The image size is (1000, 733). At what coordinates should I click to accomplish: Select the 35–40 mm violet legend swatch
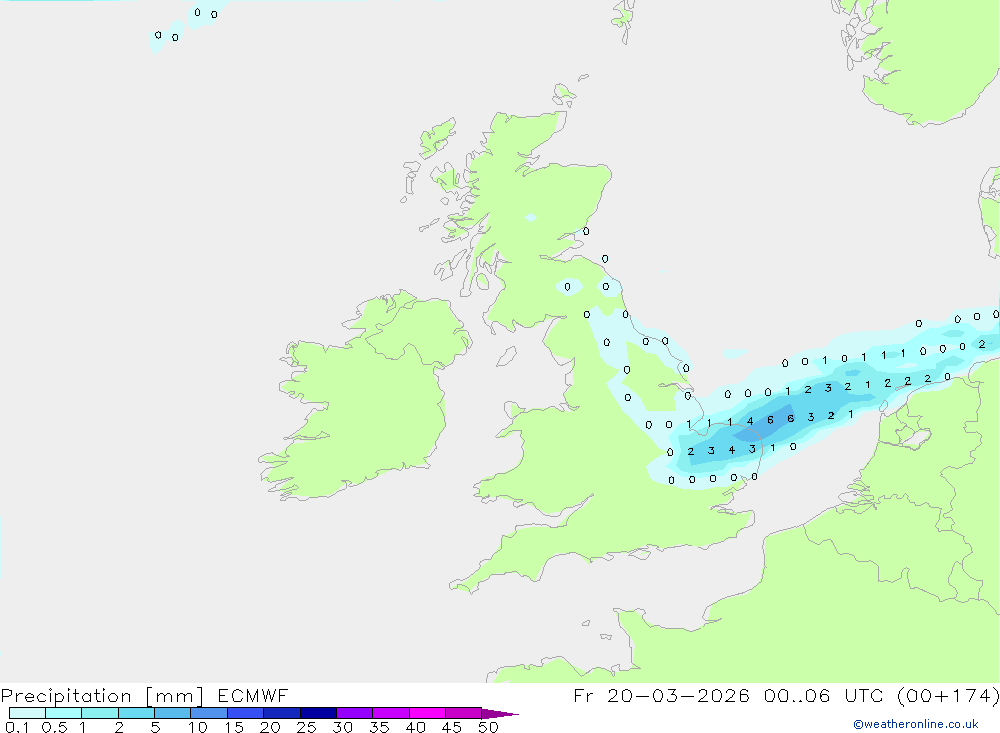coord(390,713)
